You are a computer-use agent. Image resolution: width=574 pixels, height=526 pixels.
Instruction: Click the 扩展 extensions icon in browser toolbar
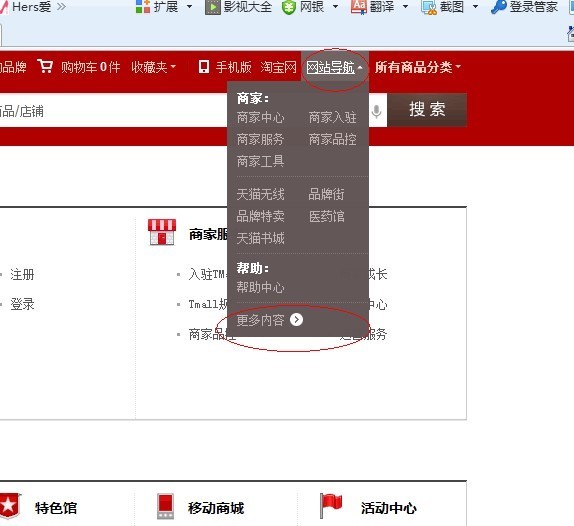143,7
